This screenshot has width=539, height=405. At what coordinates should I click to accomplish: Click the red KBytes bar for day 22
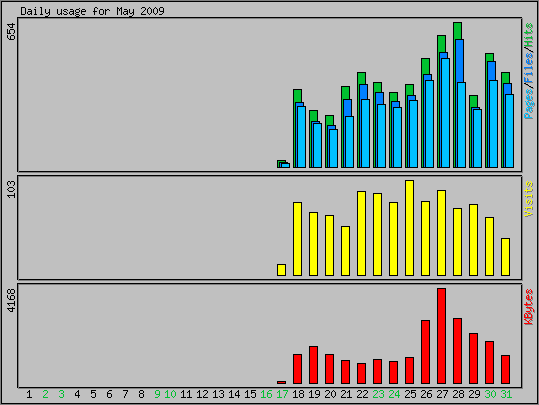(361, 373)
